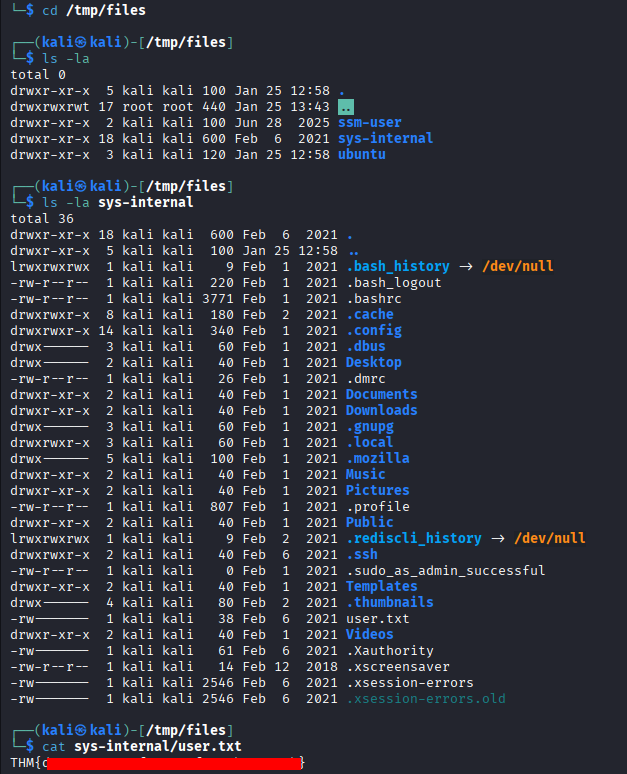The height and width of the screenshot is (774, 627).
Task: Select the Documents folder entry
Action: click(x=382, y=394)
